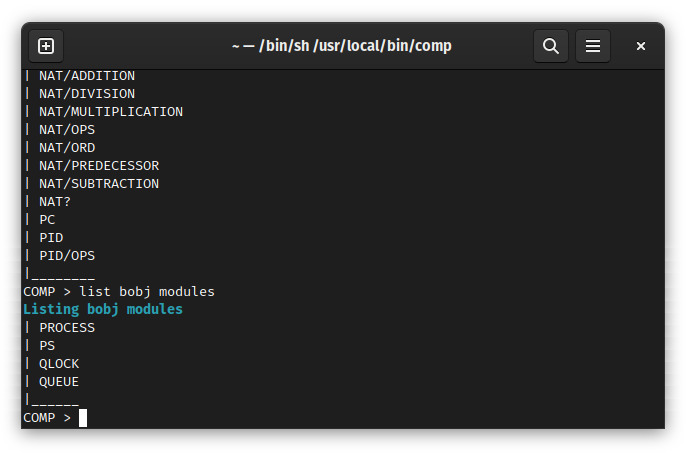Screen dimensions: 686x453
Task: Click the terminal cursor at last prompt
Action: (83, 418)
